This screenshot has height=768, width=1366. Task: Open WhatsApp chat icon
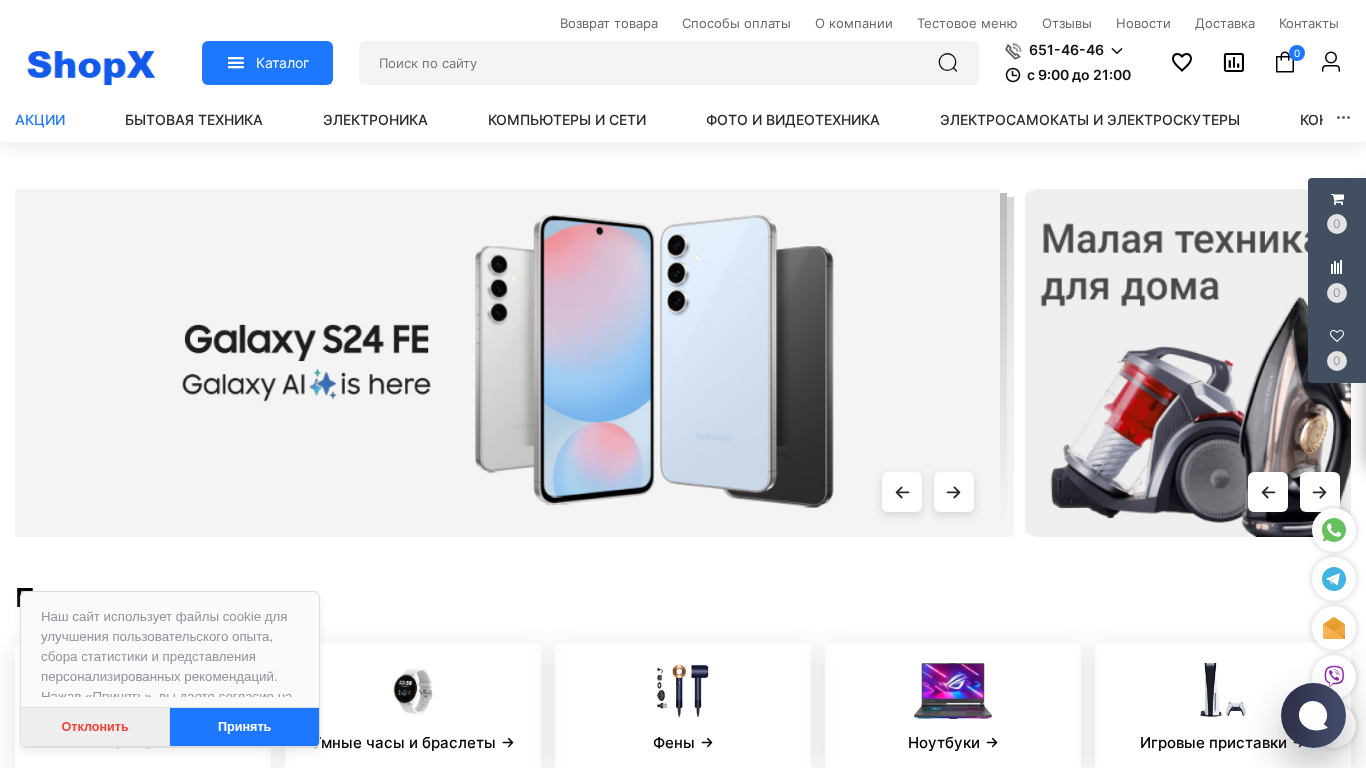(1334, 530)
